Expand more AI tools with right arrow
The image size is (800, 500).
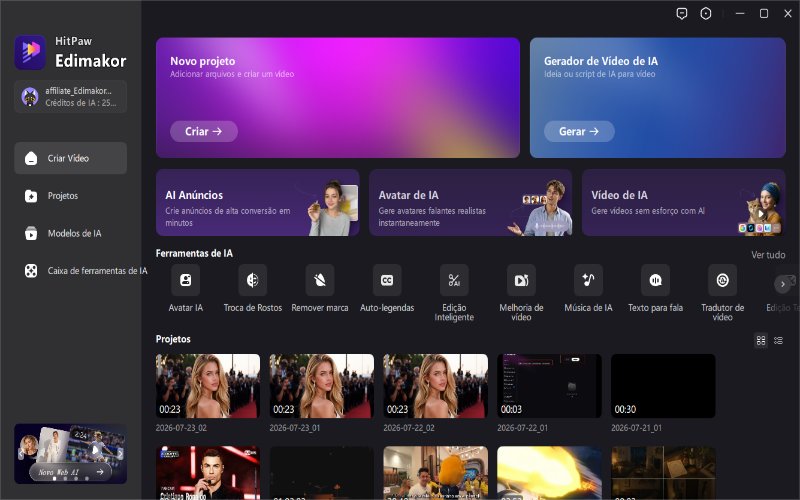[x=783, y=284]
